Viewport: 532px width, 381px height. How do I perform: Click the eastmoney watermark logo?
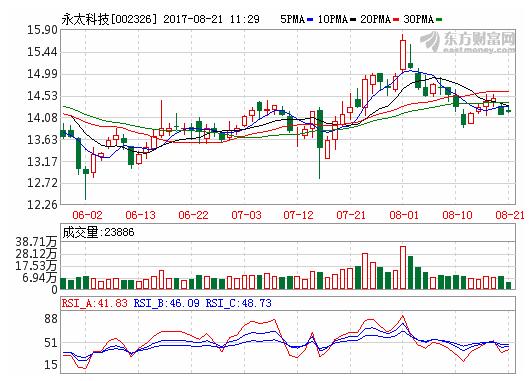pyautogui.click(x=468, y=42)
